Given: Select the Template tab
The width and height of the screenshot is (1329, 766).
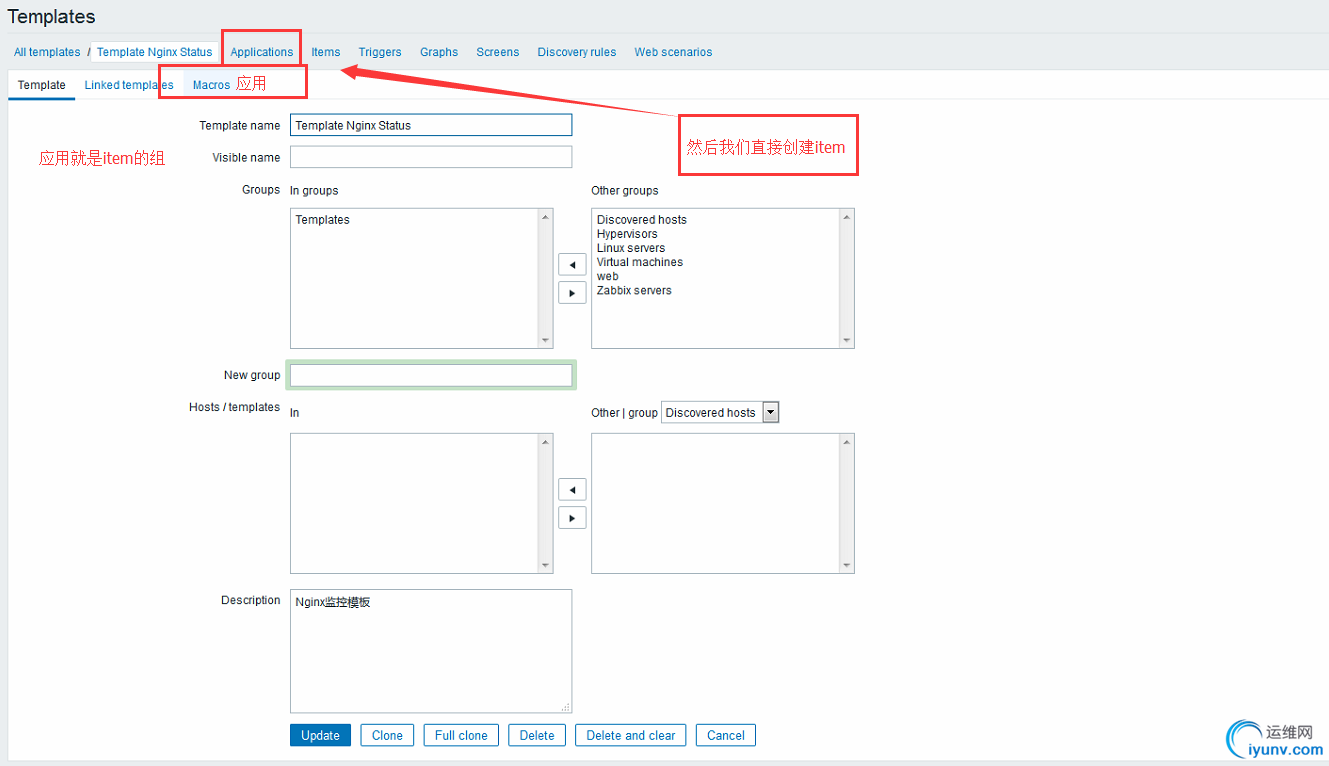Looking at the screenshot, I should pyautogui.click(x=42, y=85).
